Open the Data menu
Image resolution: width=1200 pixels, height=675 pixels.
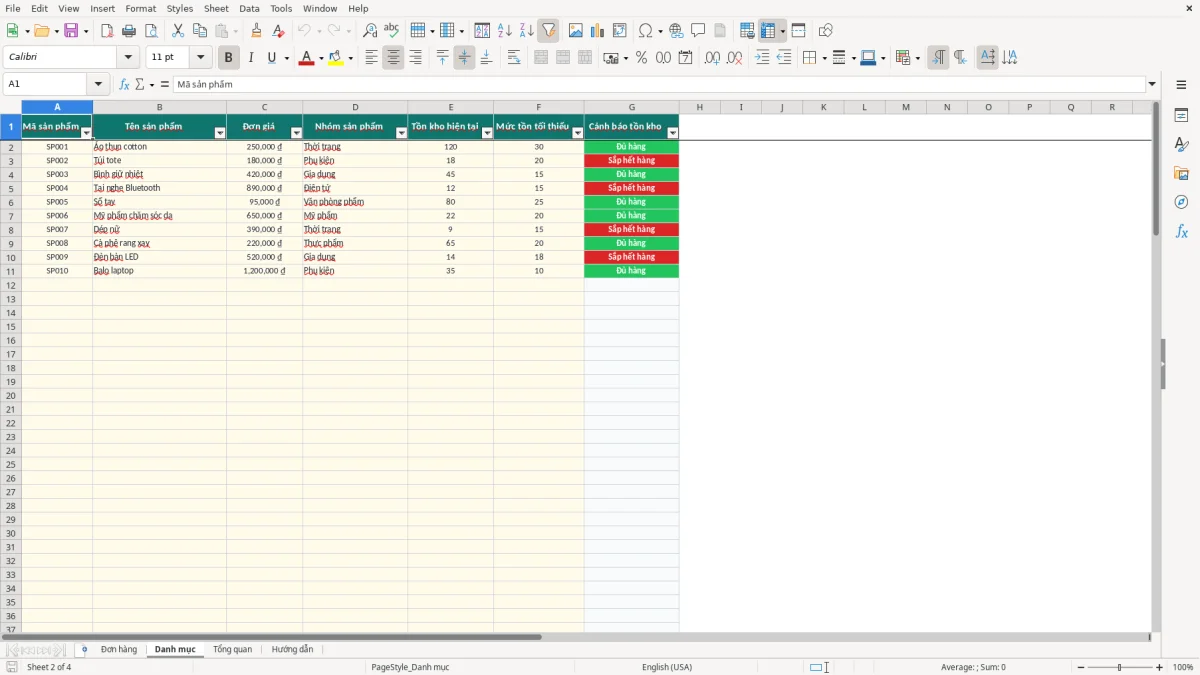[249, 8]
